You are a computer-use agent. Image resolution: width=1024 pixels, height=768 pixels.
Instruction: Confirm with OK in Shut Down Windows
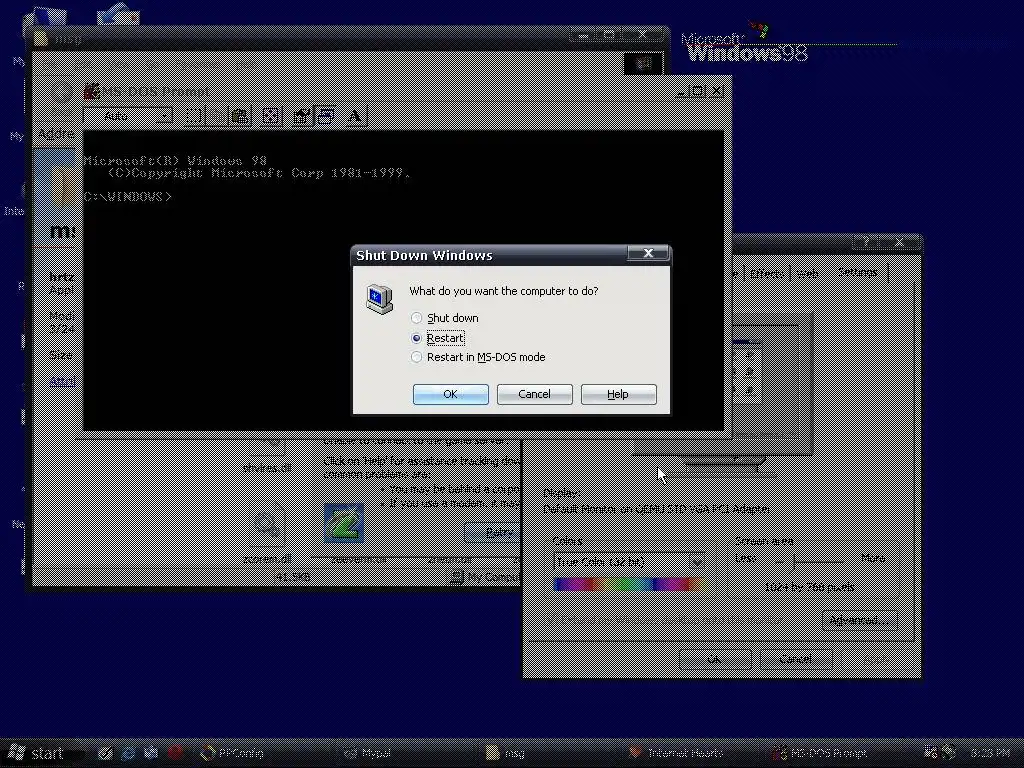(451, 394)
